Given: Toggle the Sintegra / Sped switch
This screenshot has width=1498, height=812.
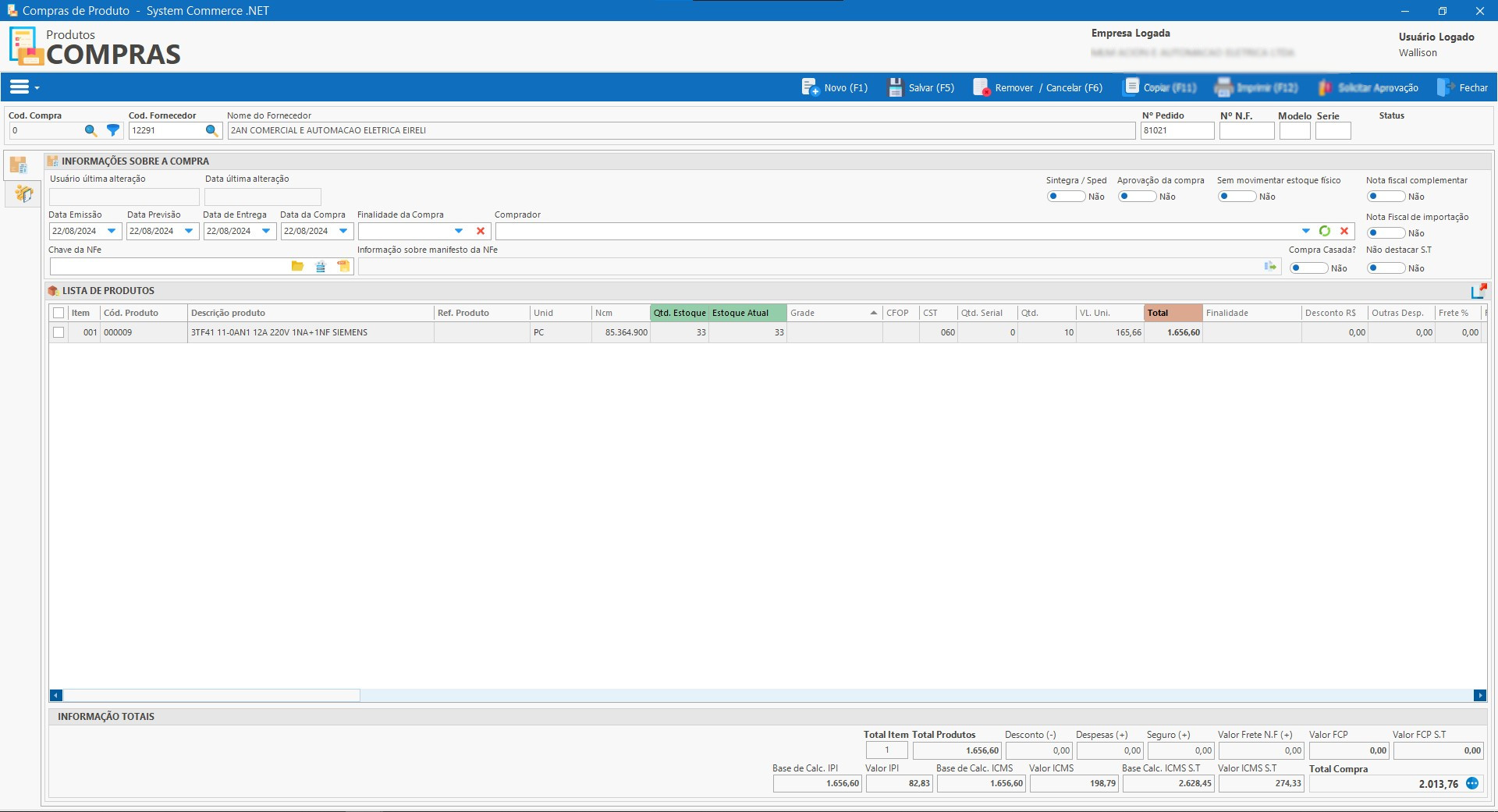Looking at the screenshot, I should tap(1065, 197).
